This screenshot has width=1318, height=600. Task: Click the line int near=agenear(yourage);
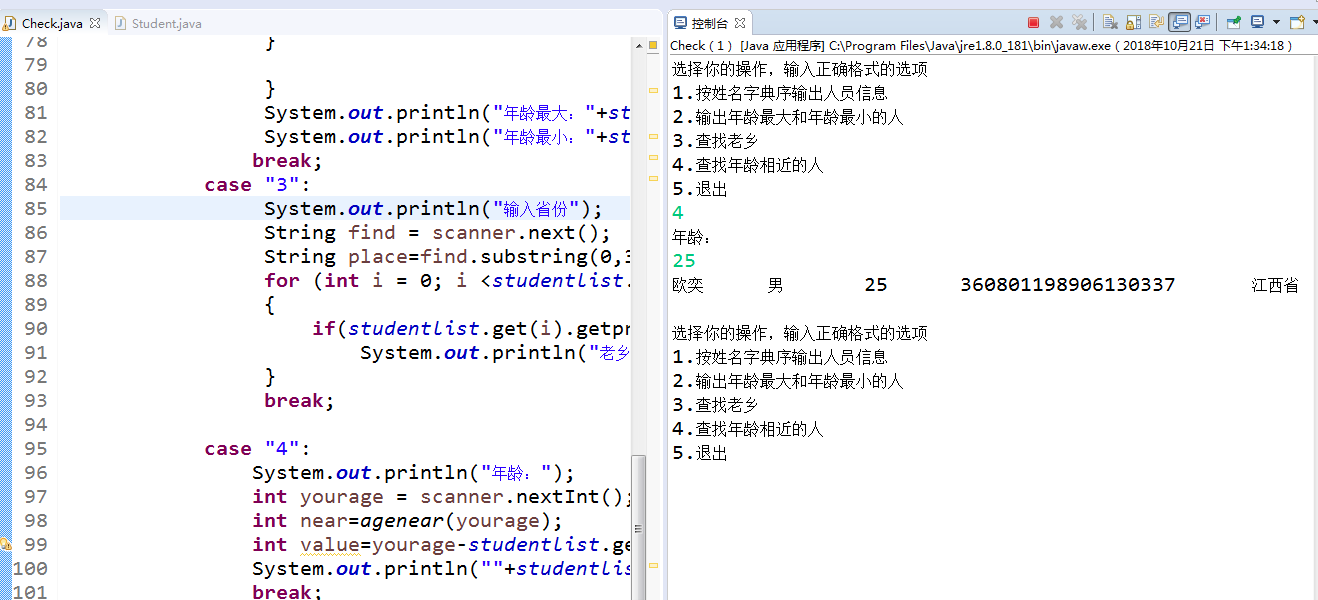click(x=407, y=521)
